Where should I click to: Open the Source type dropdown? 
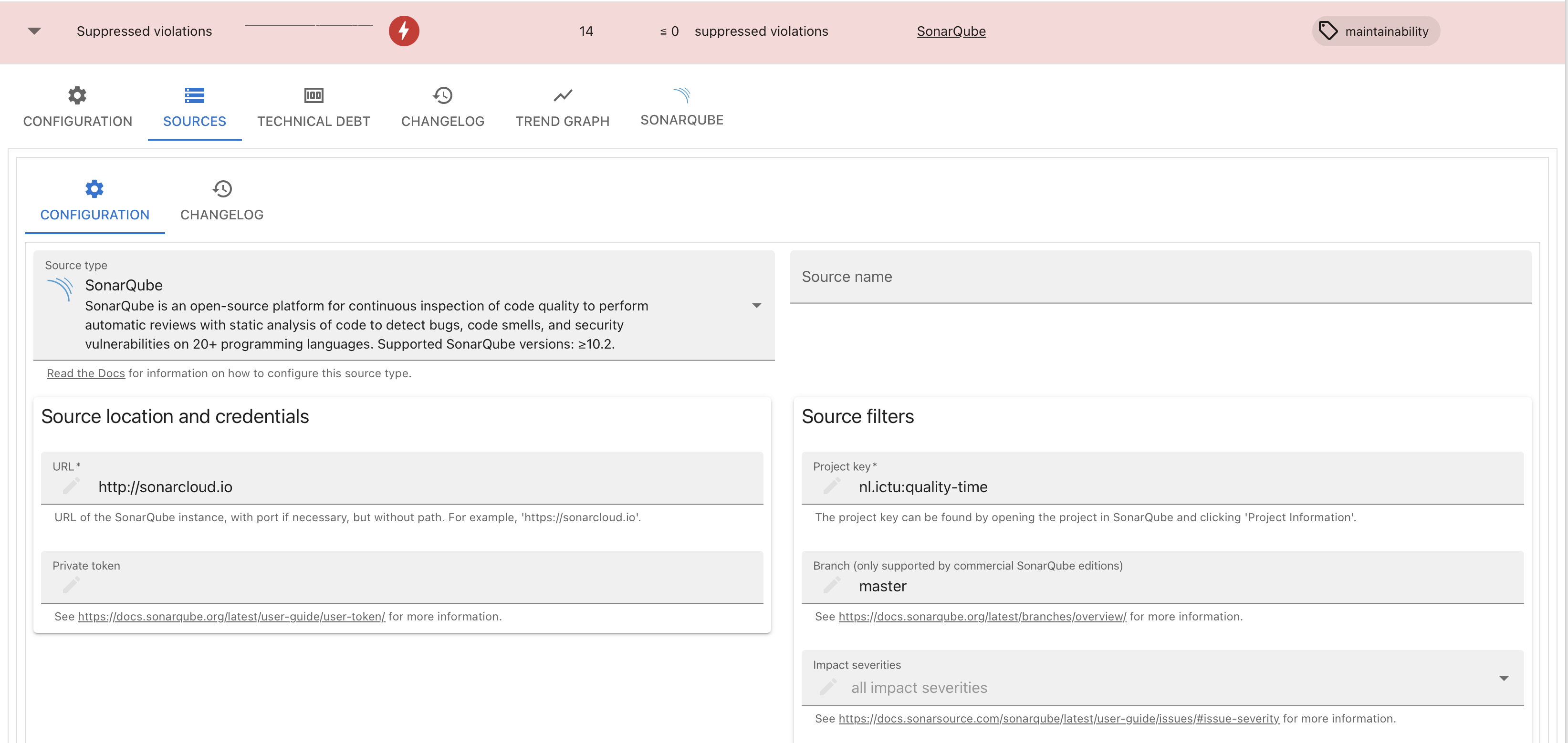pos(404,306)
